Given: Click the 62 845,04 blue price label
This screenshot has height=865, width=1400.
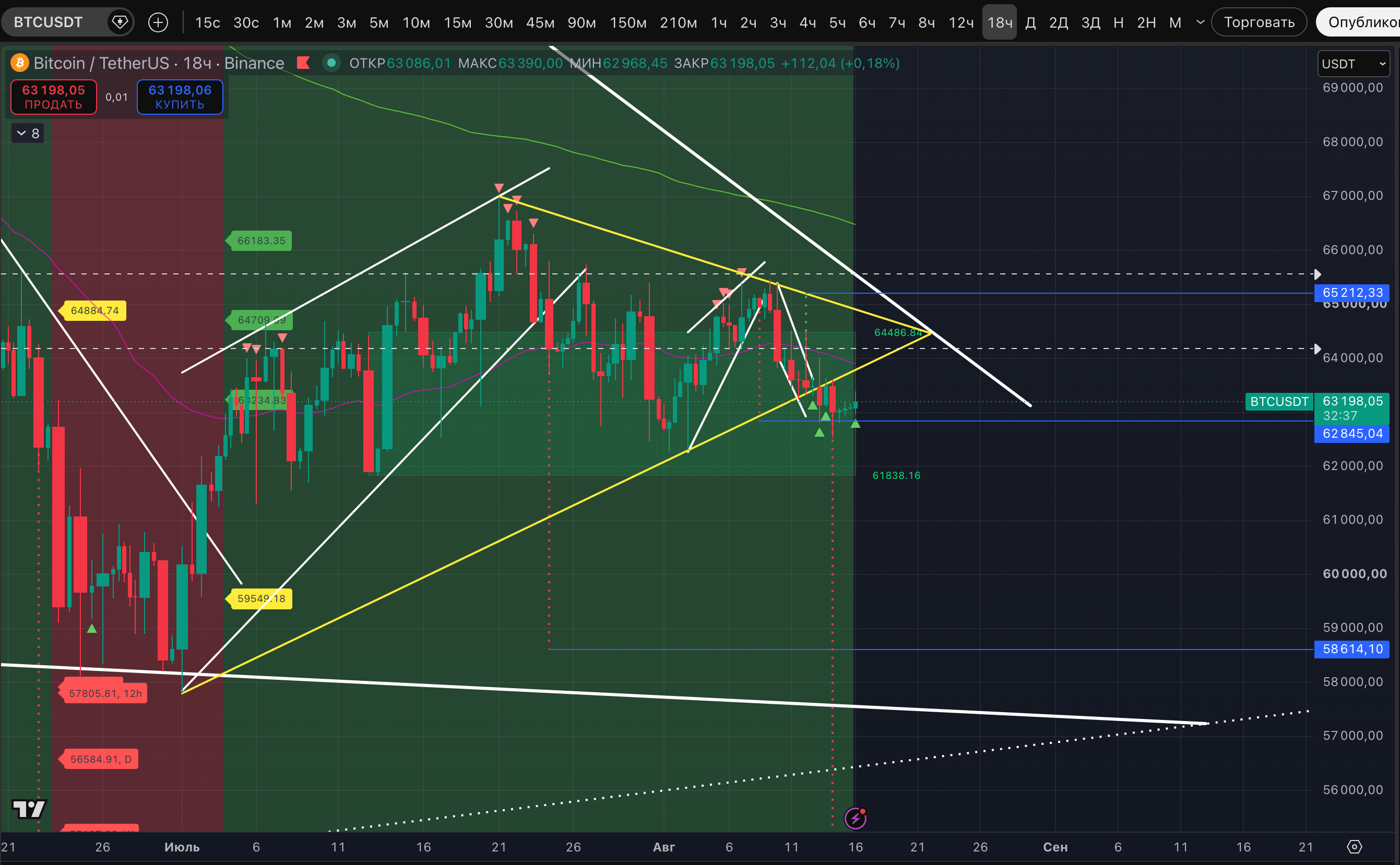Looking at the screenshot, I should point(1351,434).
